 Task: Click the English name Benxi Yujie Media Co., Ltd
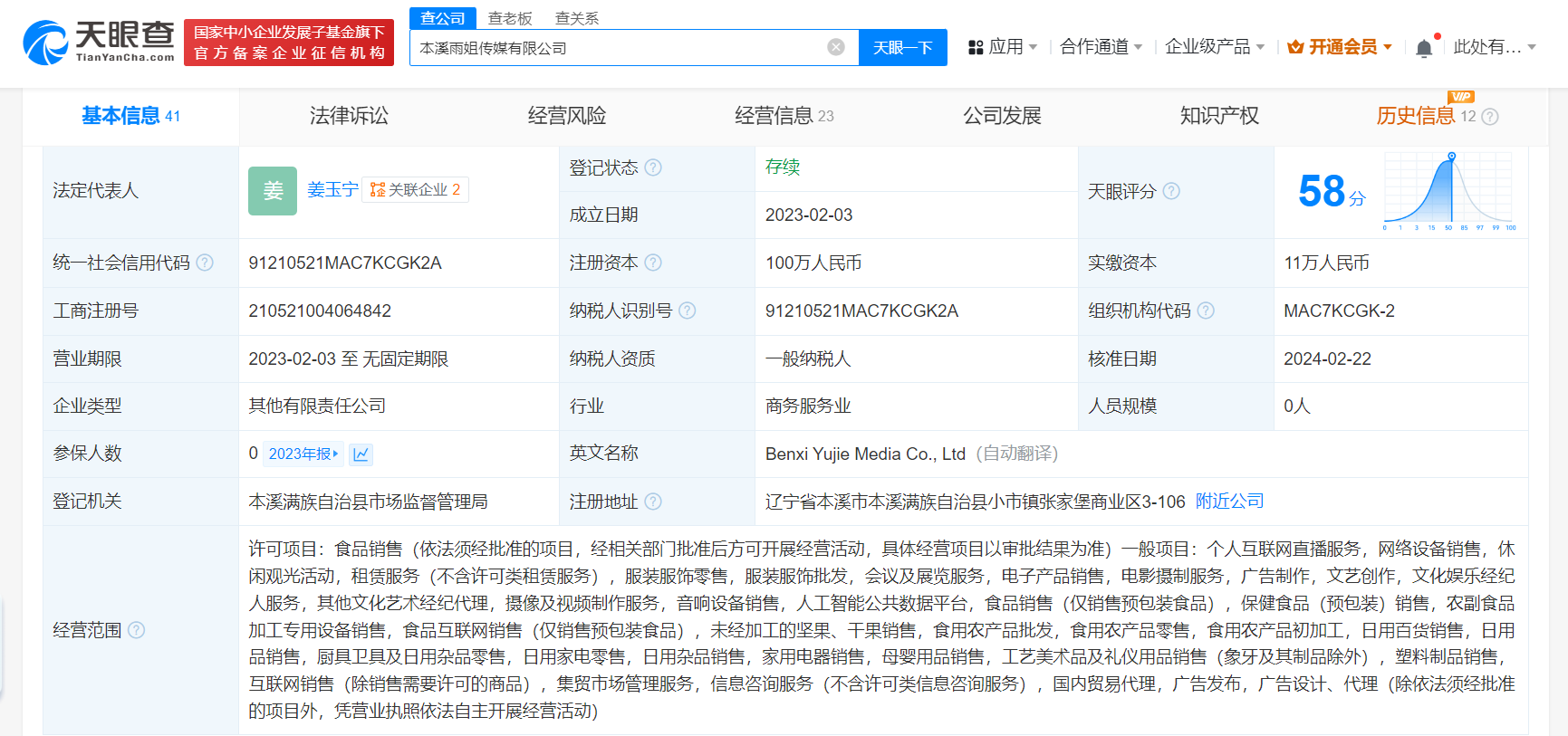tap(865, 454)
